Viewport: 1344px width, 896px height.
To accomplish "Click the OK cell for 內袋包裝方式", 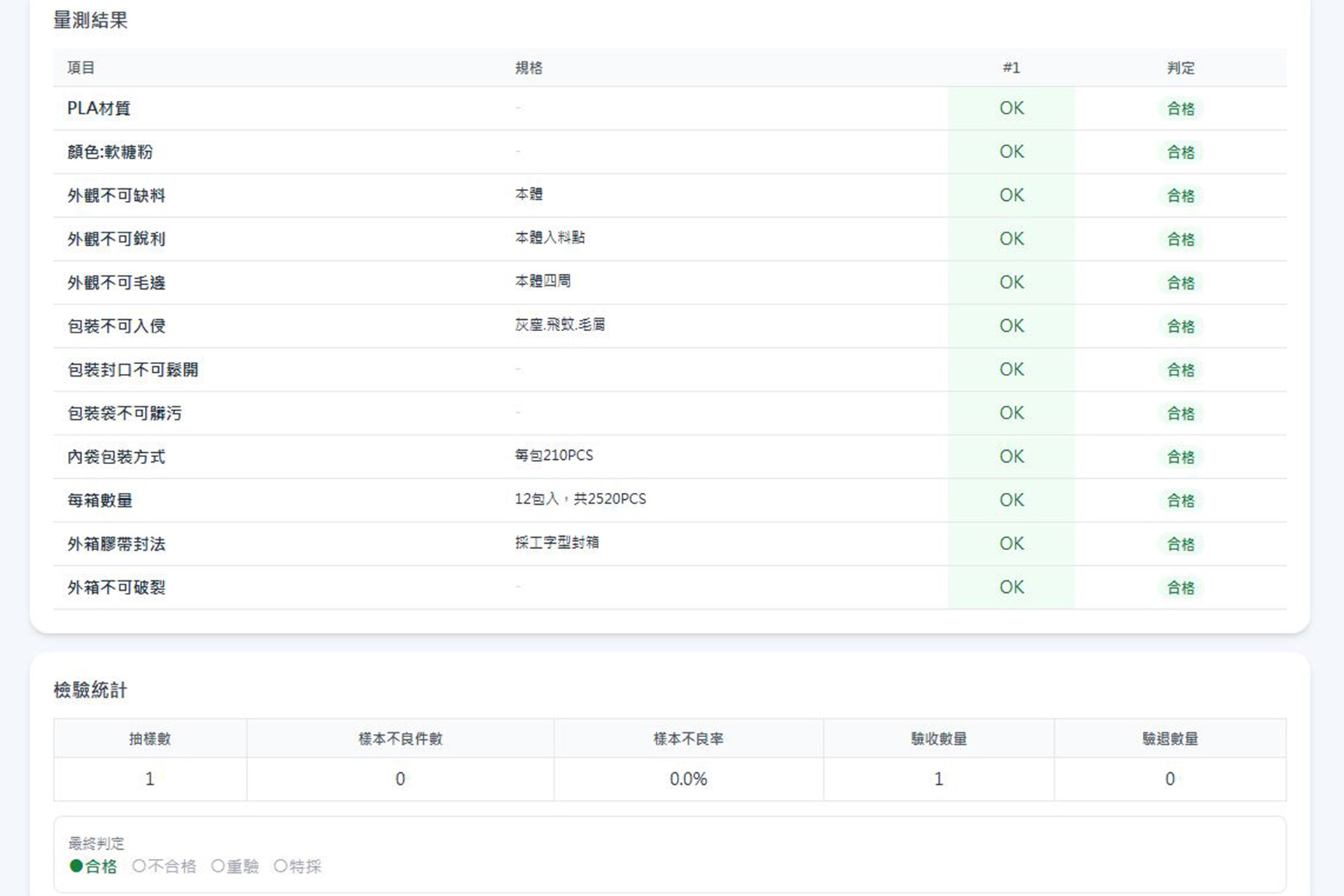I will coord(1011,456).
